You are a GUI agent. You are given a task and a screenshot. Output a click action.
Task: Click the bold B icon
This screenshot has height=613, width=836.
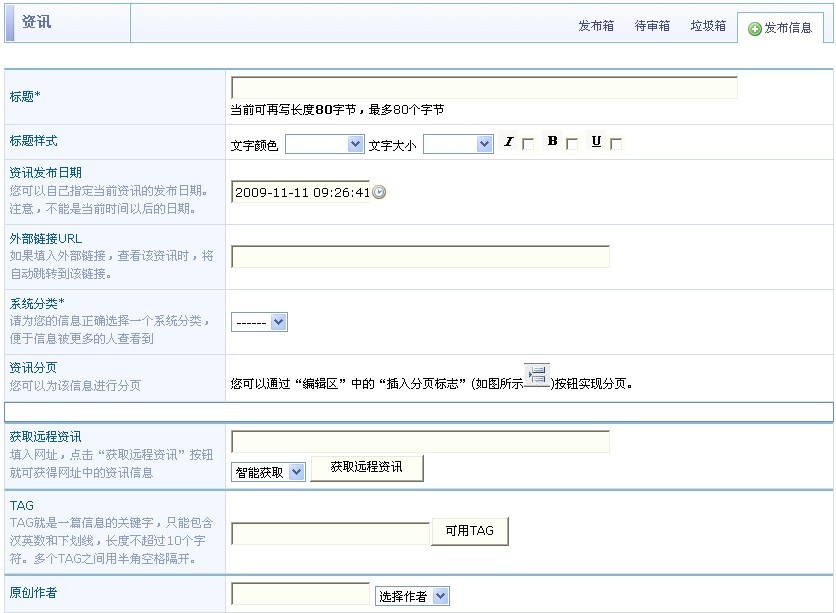pos(552,142)
